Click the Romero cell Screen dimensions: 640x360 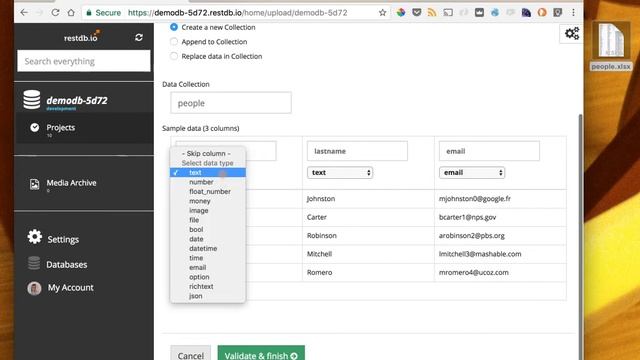click(319, 272)
